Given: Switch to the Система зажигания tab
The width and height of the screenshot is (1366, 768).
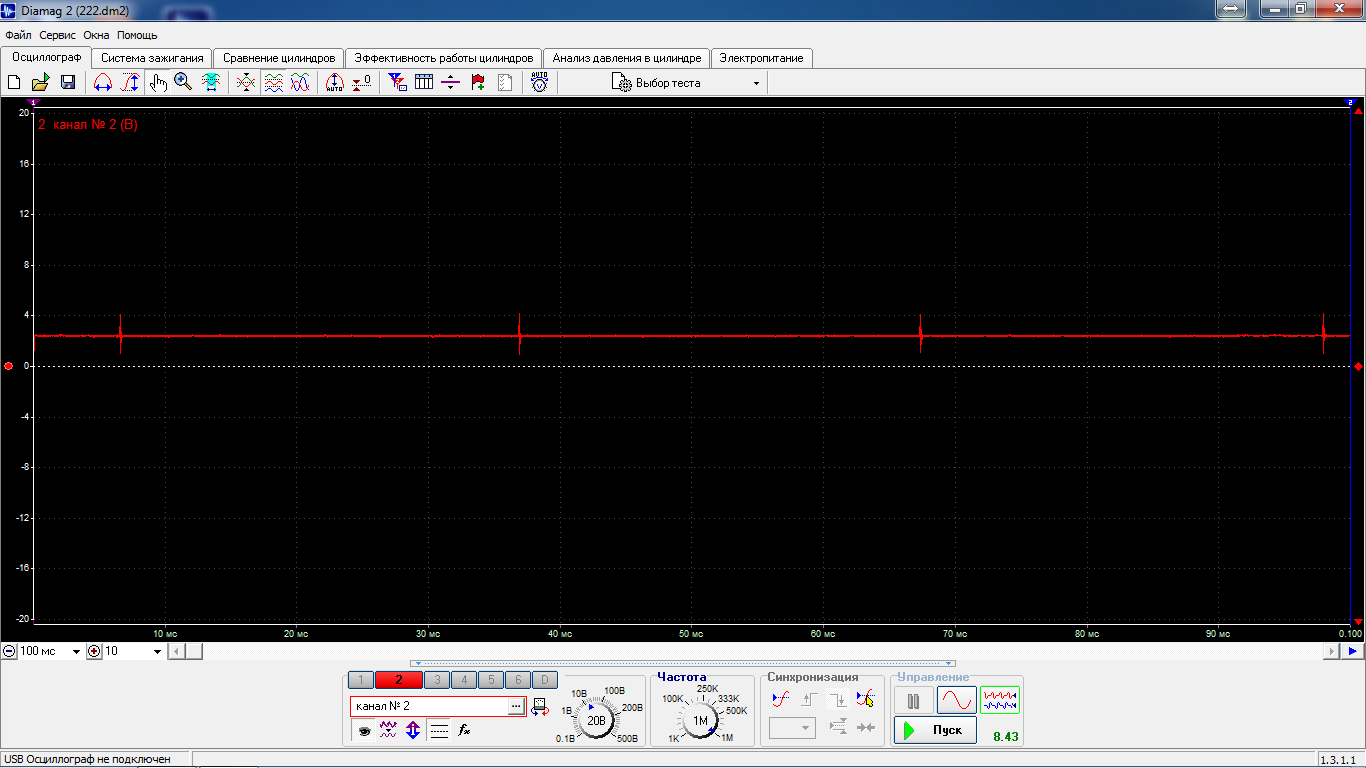Looking at the screenshot, I should tap(152, 58).
